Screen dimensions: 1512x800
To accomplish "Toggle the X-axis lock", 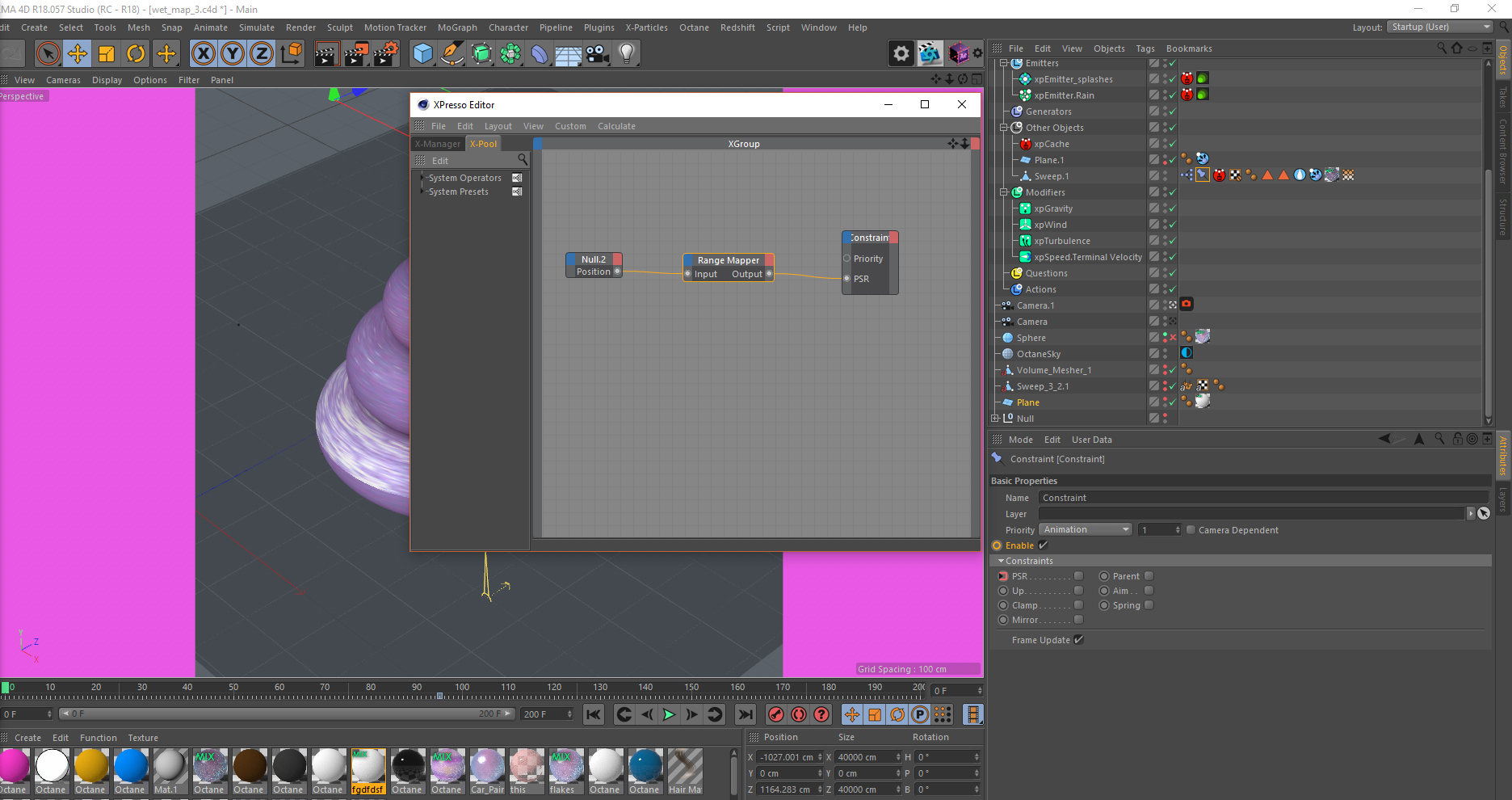I will point(204,54).
